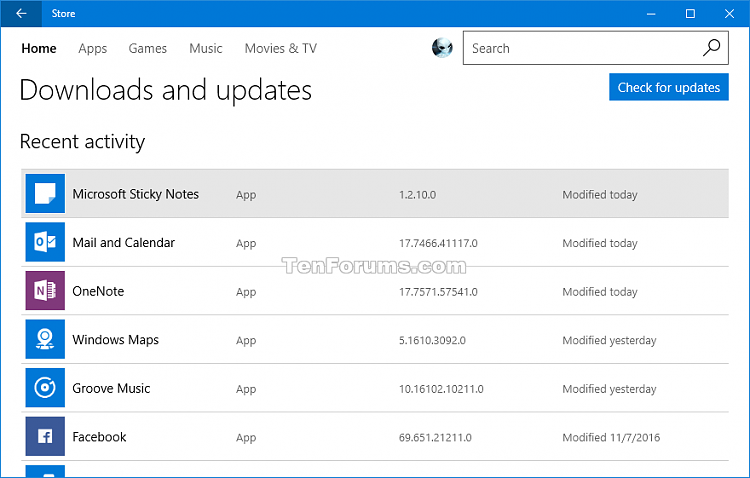Click the Downloads and updates heading
Viewport: 750px width, 478px height.
point(165,90)
